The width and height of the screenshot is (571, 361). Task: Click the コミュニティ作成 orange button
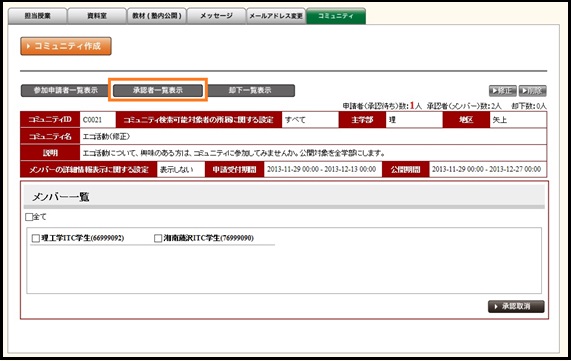(66, 46)
